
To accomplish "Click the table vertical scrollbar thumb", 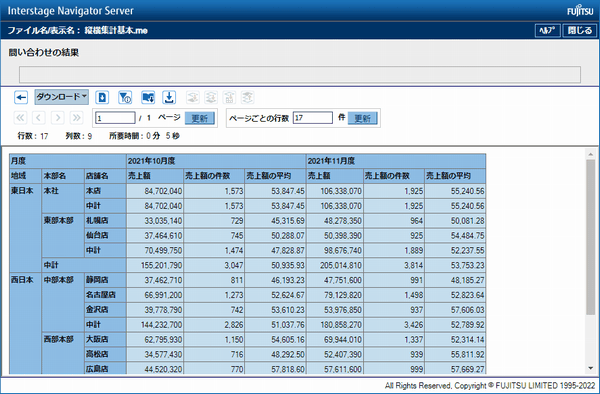I will pos(590,237).
